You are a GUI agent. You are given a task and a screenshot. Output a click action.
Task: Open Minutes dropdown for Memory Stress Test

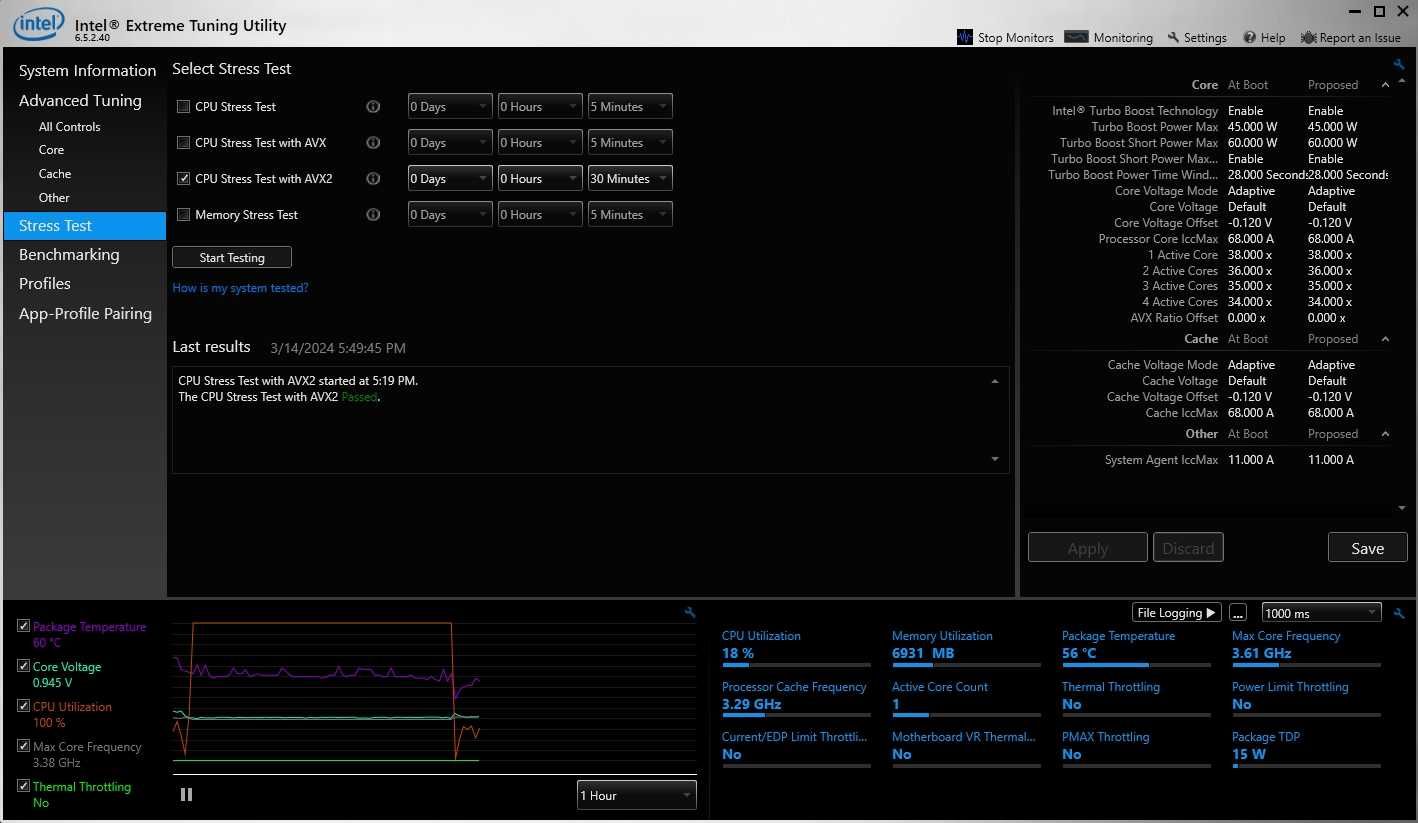pos(630,214)
